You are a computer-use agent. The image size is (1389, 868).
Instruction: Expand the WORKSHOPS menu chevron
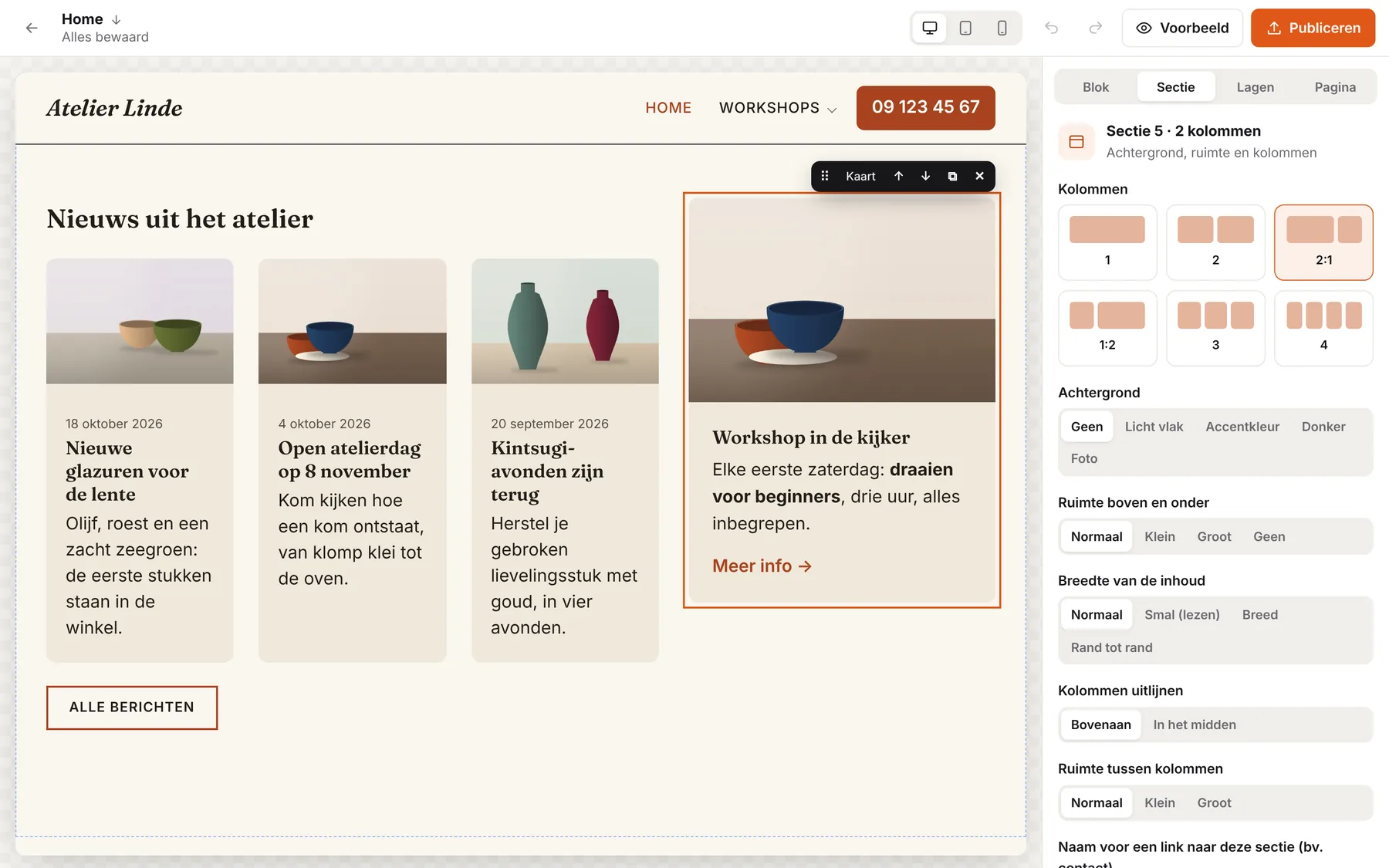click(x=832, y=110)
